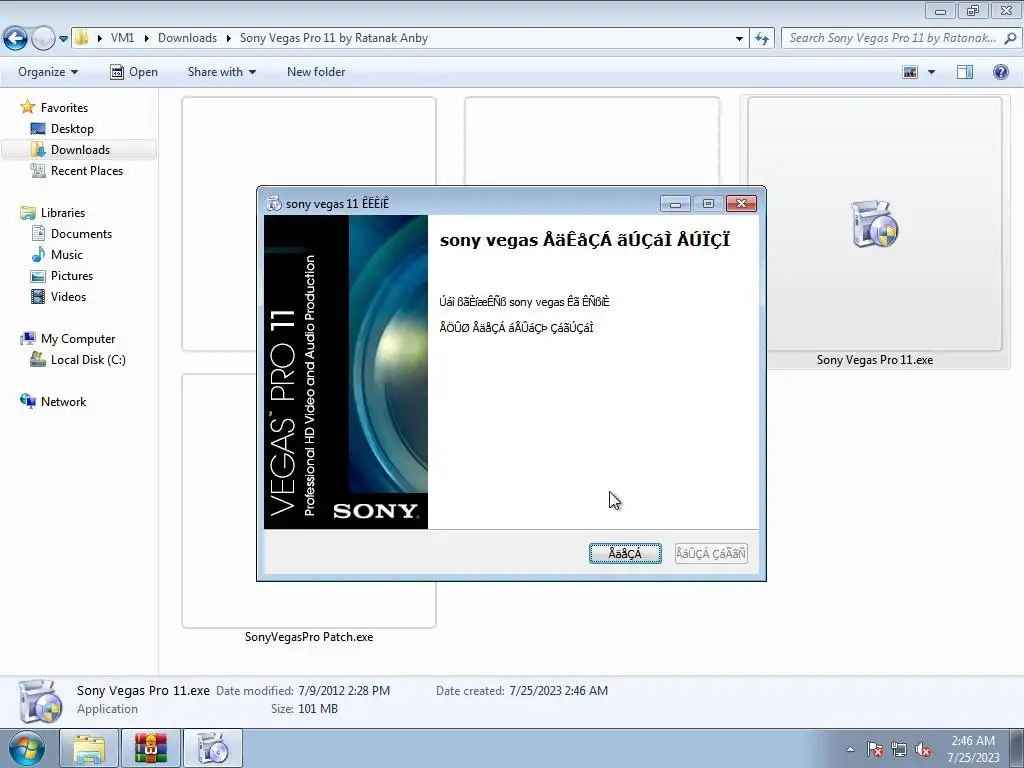
Task: Click New folder in the toolbar
Action: [316, 72]
